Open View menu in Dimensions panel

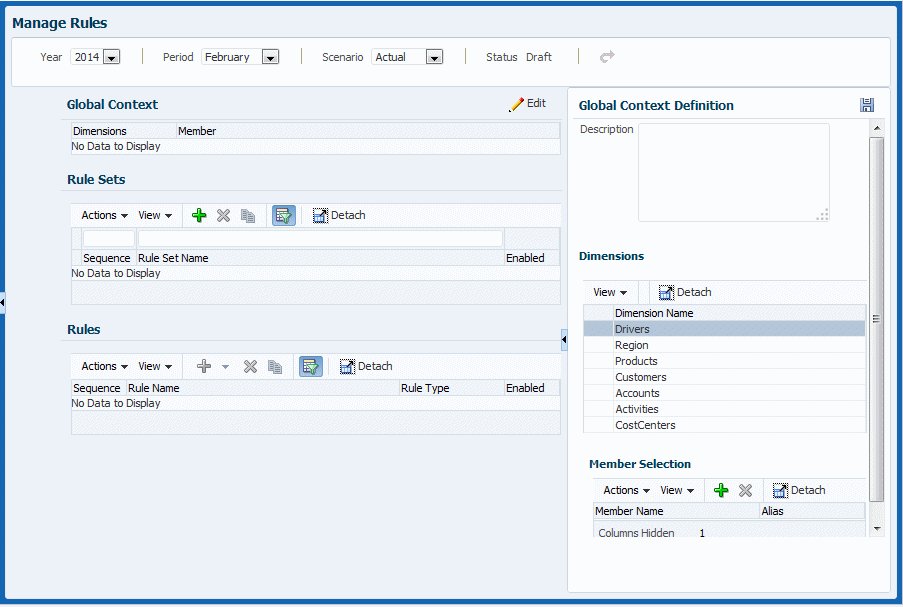pyautogui.click(x=610, y=293)
